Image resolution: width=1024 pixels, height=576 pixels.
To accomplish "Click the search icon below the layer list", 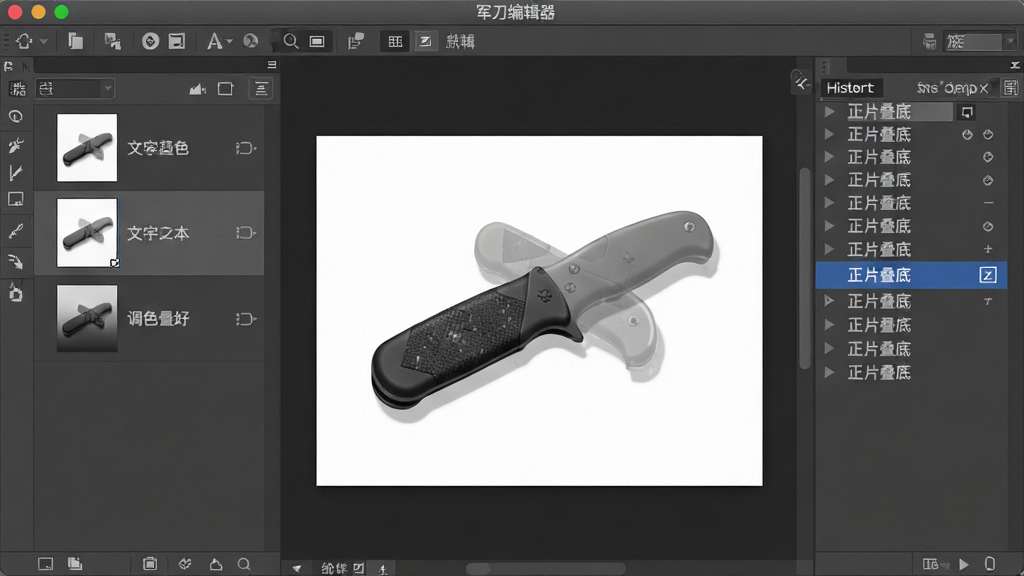I will (x=244, y=564).
